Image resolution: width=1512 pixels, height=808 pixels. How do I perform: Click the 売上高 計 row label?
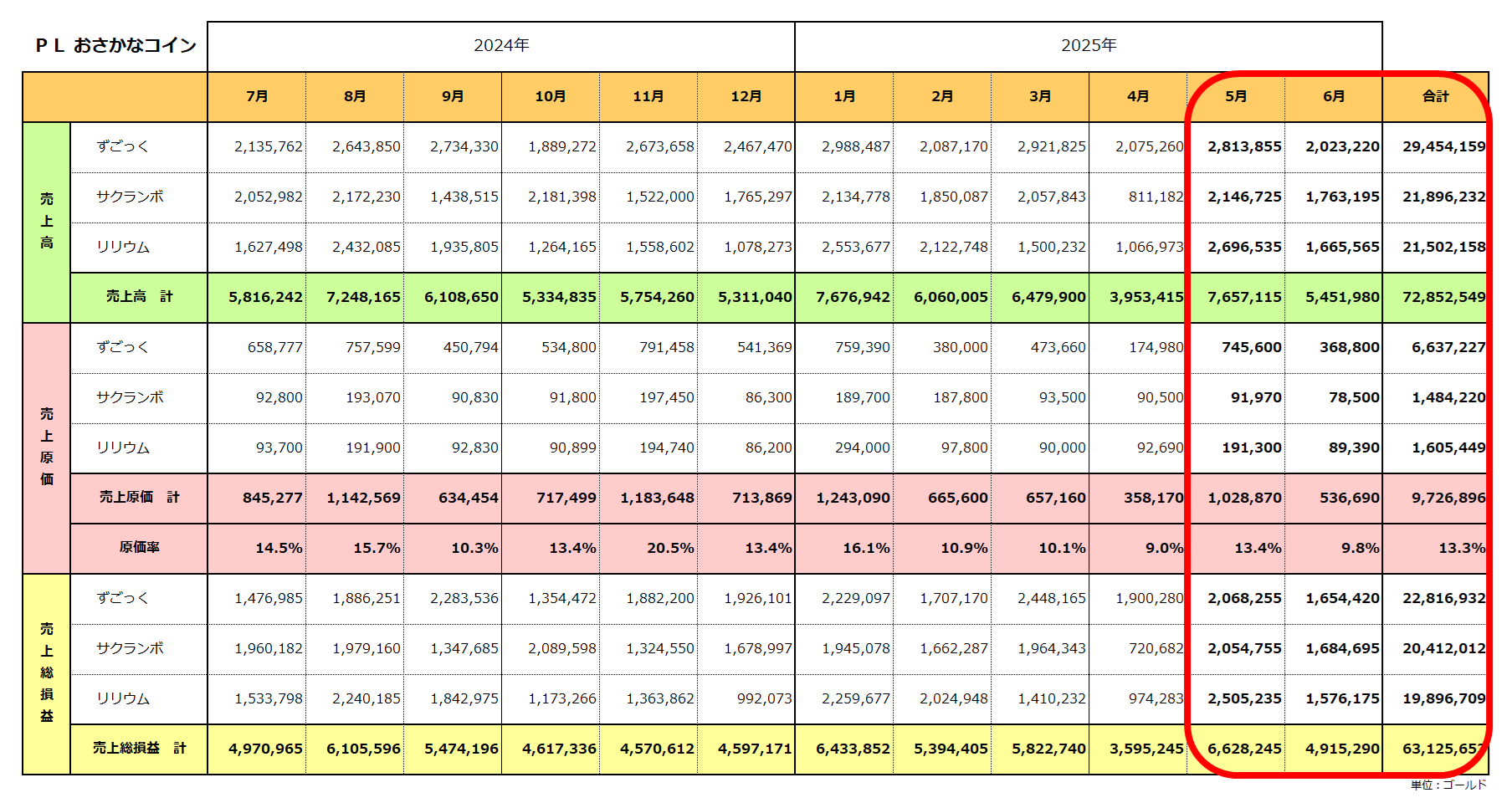(139, 297)
